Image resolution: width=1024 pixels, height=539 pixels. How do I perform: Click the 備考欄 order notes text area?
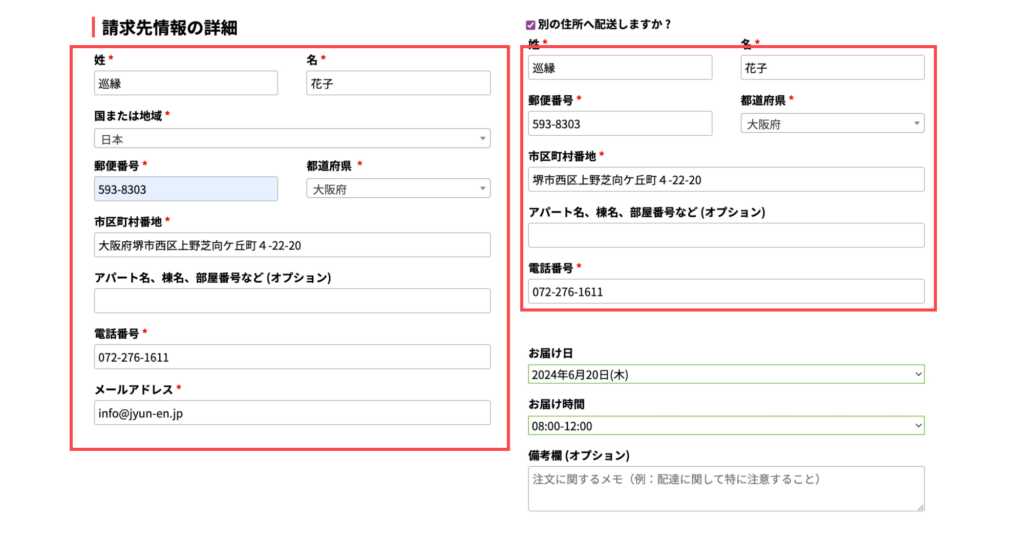coord(726,488)
